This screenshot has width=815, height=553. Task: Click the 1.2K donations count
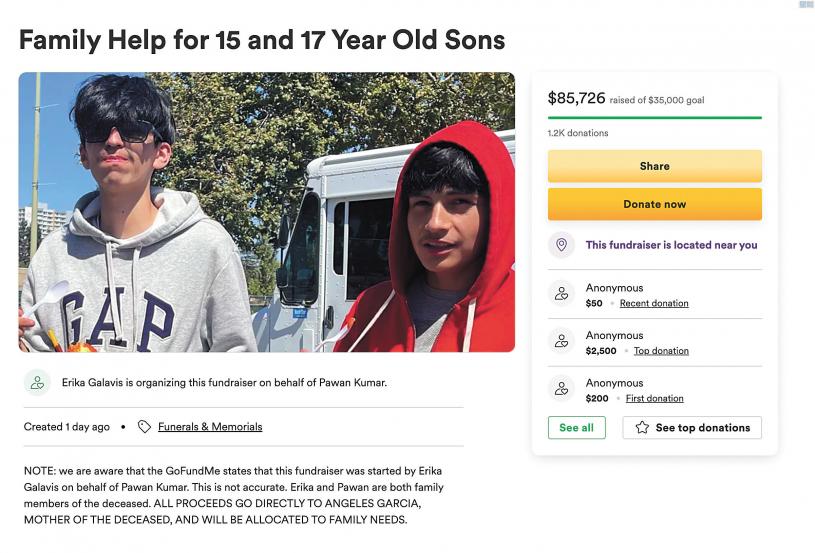click(x=578, y=133)
